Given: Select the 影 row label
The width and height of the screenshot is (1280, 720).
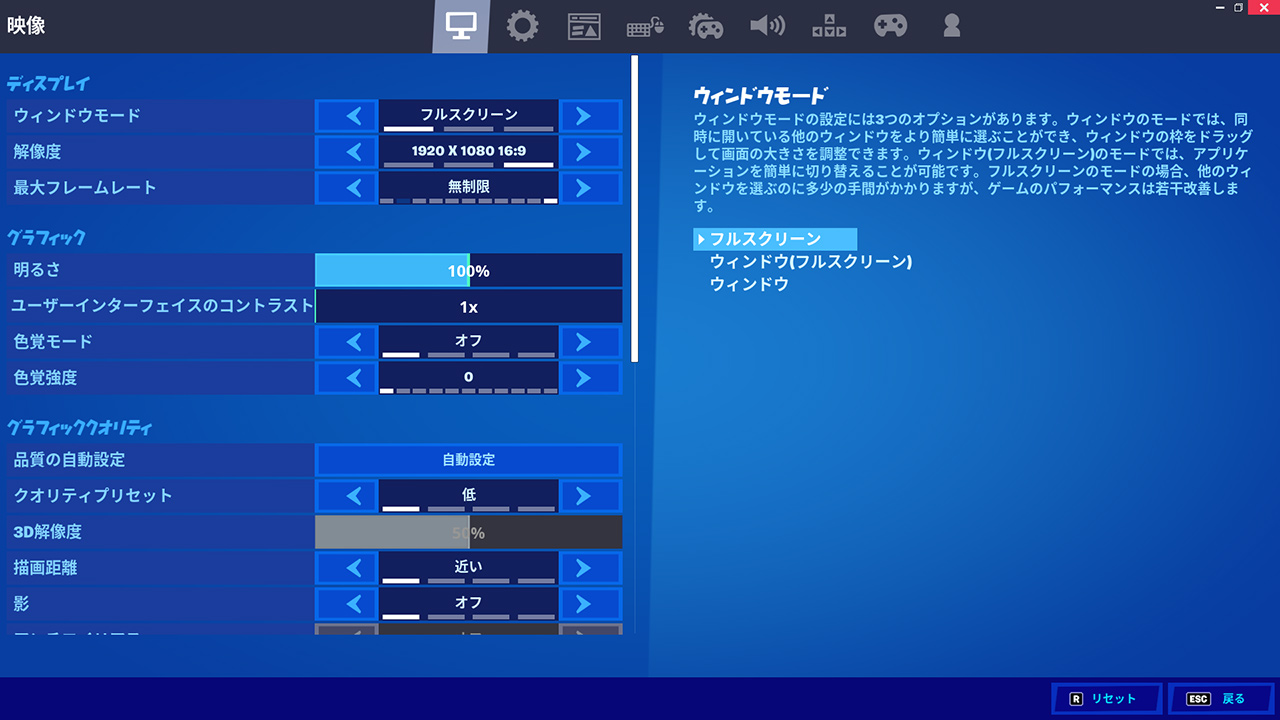Looking at the screenshot, I should click(x=21, y=604).
